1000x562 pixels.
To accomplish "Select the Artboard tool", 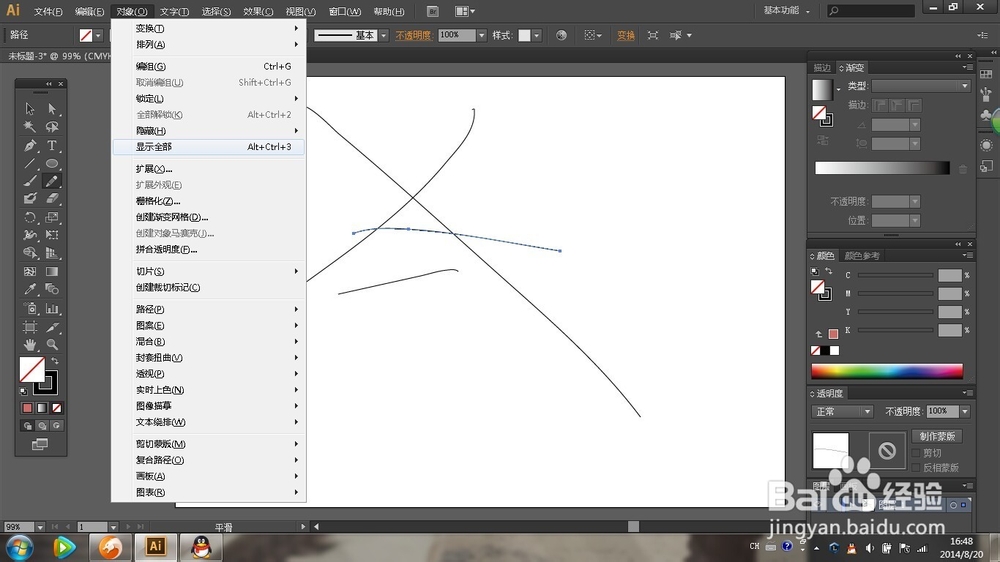I will coord(30,327).
